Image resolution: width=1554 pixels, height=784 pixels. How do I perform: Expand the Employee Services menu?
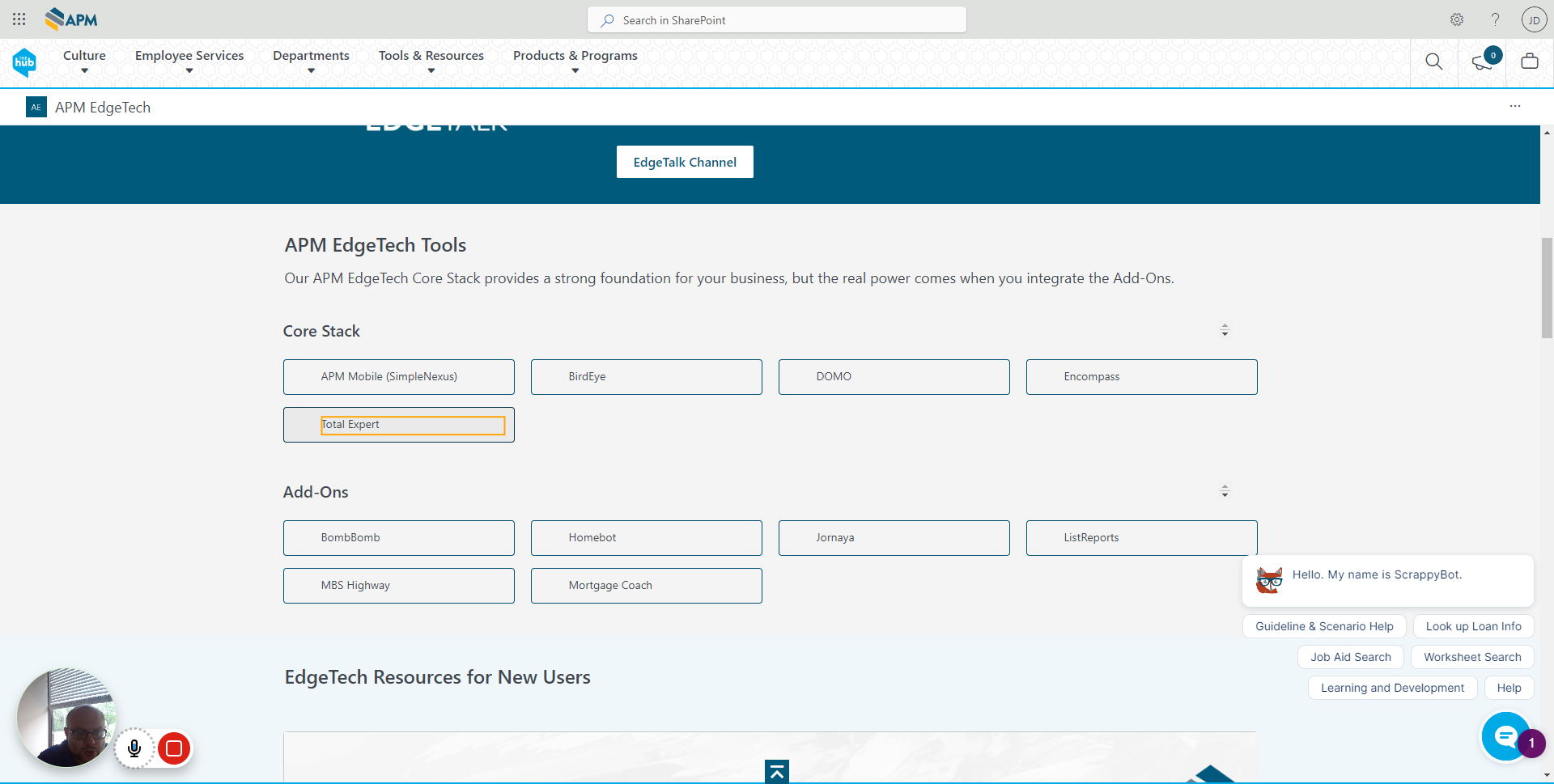tap(189, 62)
